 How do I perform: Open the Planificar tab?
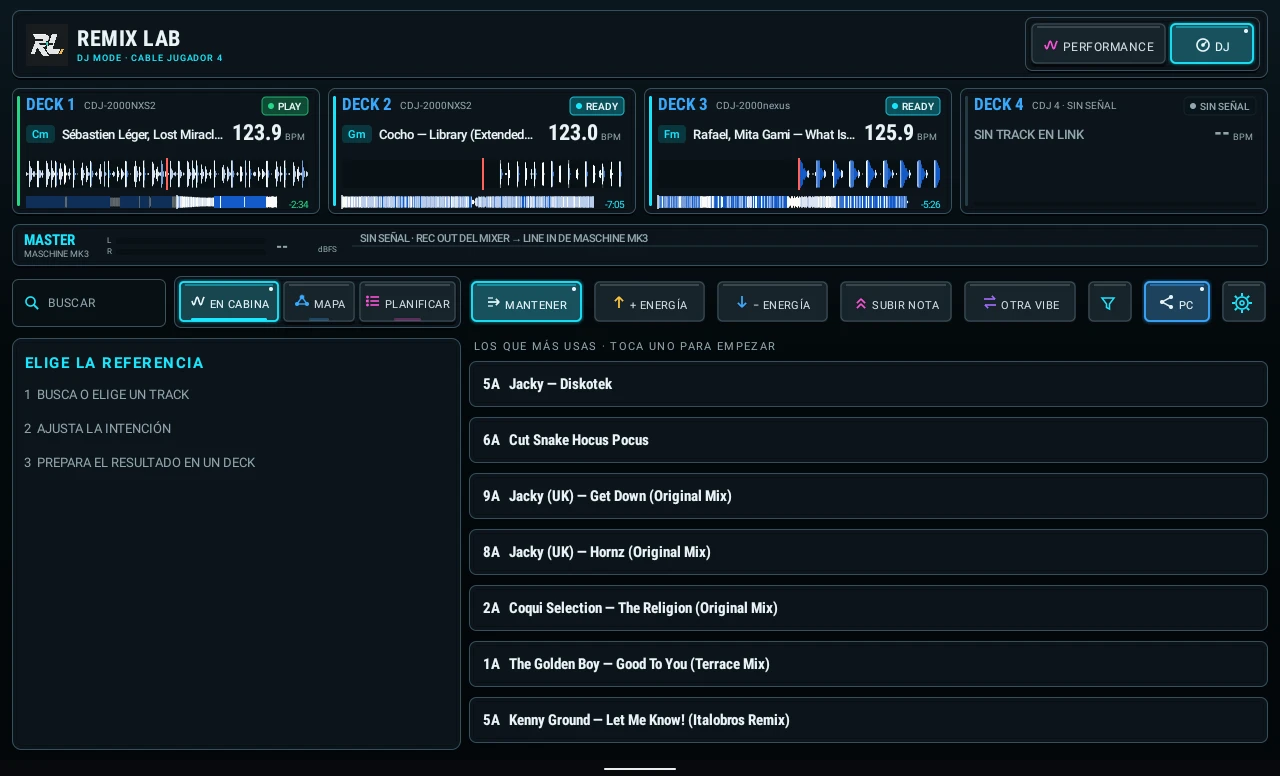(407, 302)
